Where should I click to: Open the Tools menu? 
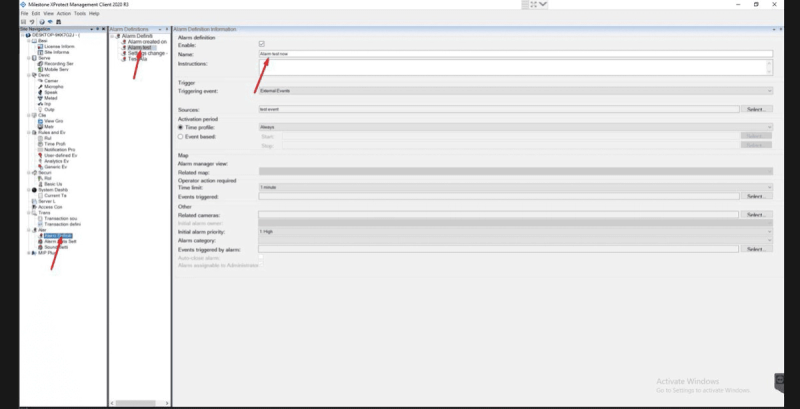(x=80, y=13)
